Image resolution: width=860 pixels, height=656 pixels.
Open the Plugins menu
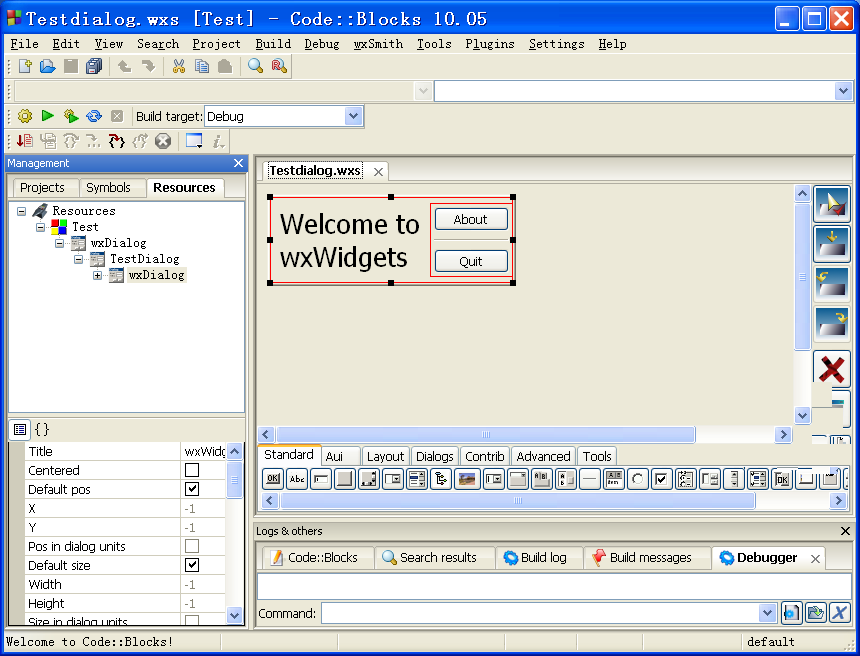point(490,44)
